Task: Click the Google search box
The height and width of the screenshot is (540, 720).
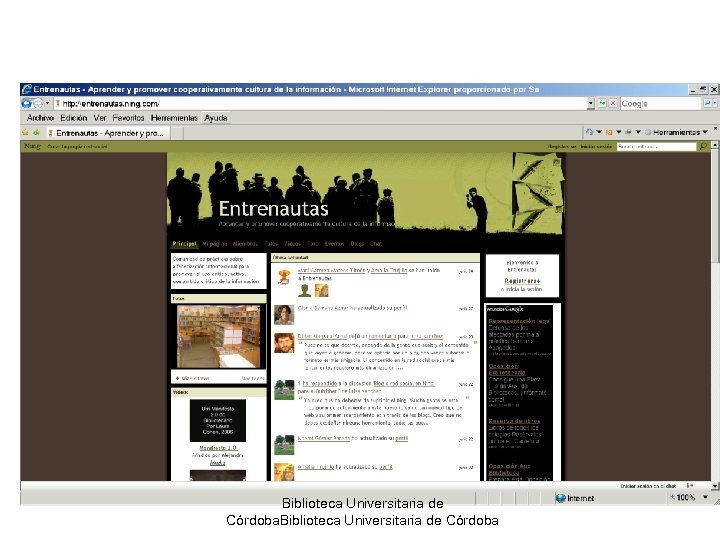Action: pos(661,104)
